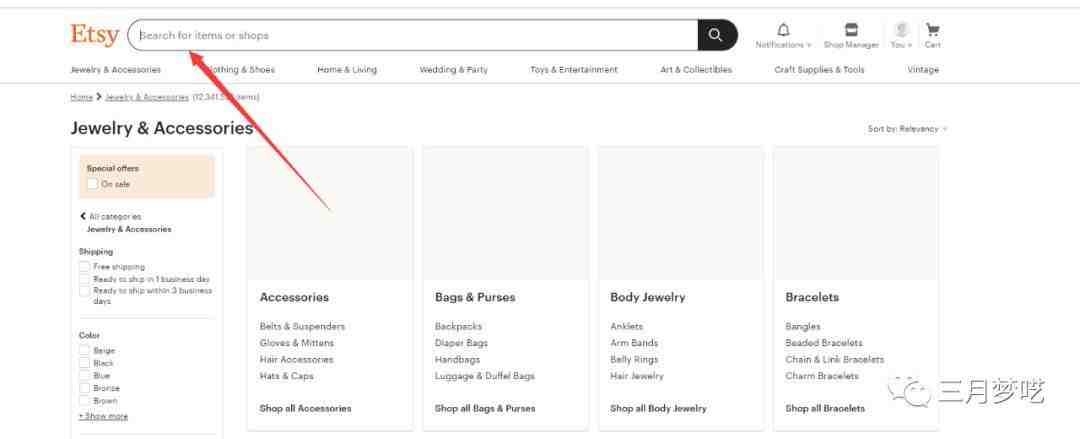1080x439 pixels.
Task: Expand Show more colors
Action: click(x=103, y=416)
